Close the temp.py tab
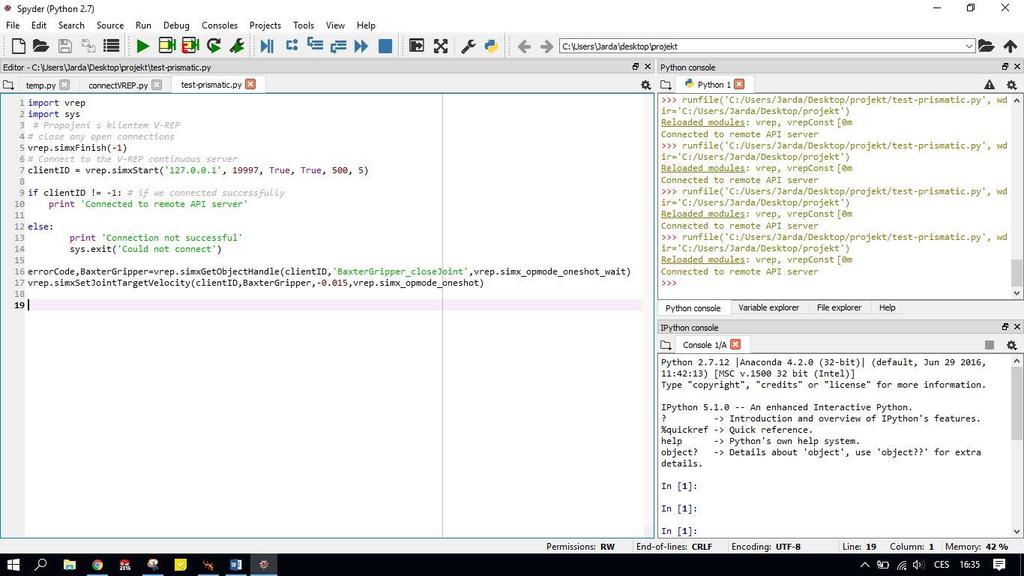The height and width of the screenshot is (576, 1024). [64, 85]
